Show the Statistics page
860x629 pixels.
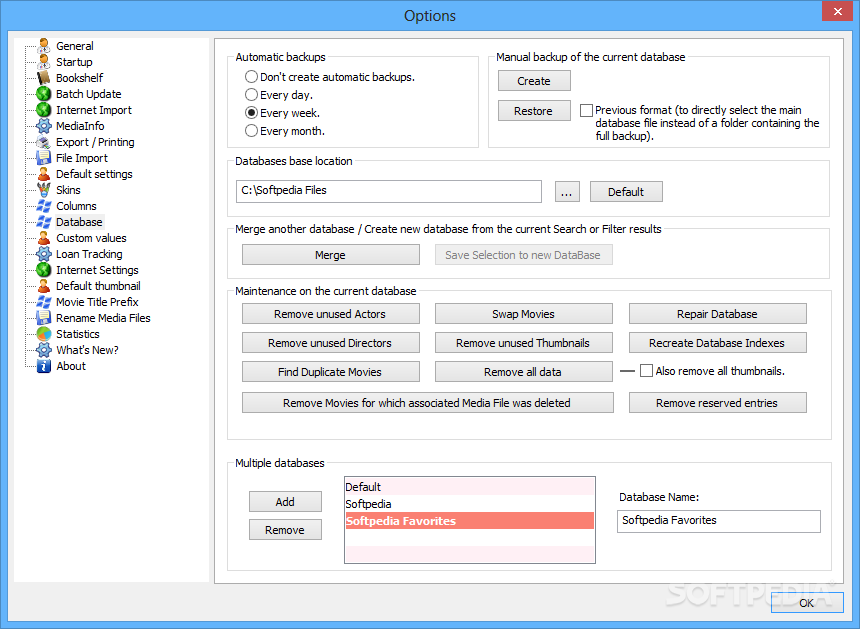77,334
